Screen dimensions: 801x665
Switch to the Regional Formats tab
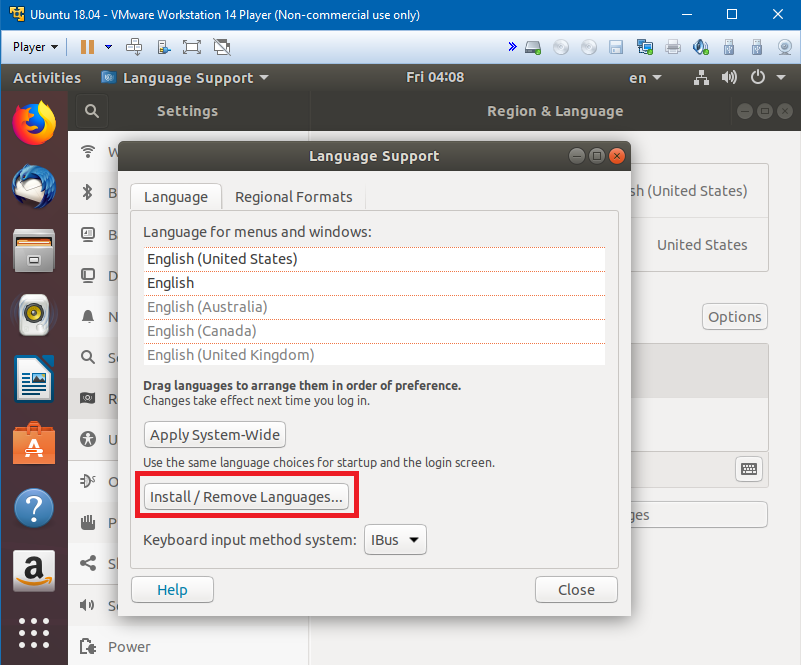[294, 197]
